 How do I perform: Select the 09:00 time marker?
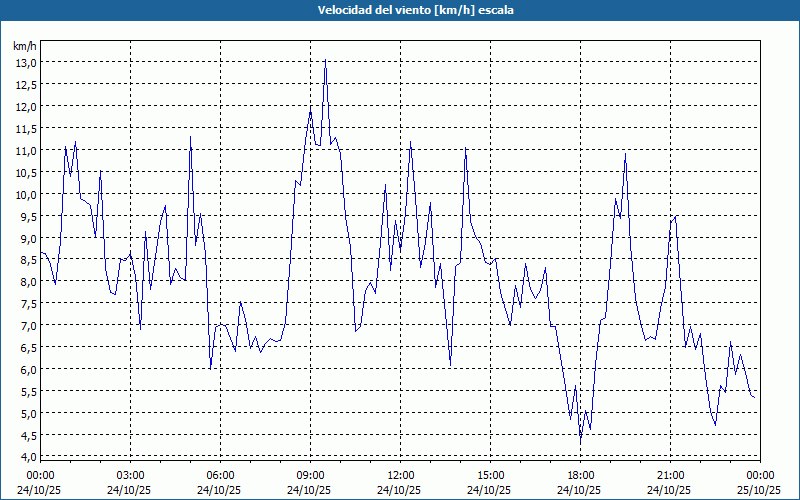tap(310, 475)
